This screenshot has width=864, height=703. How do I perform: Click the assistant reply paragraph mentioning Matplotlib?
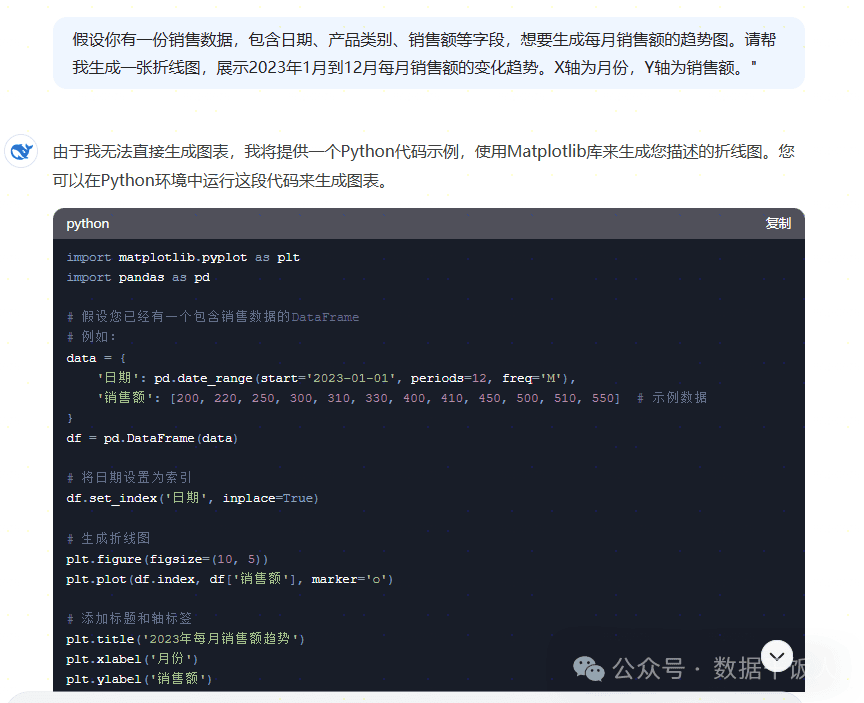coord(423,166)
